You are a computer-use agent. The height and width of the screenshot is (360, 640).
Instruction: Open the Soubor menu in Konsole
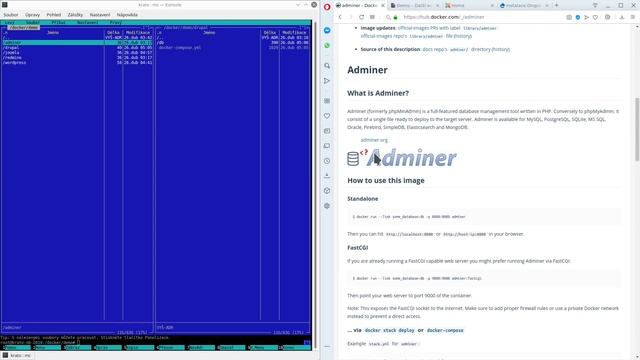[11, 15]
